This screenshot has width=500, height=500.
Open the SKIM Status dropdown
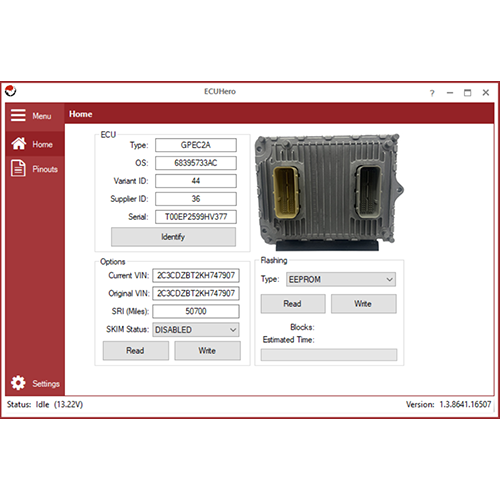click(196, 330)
